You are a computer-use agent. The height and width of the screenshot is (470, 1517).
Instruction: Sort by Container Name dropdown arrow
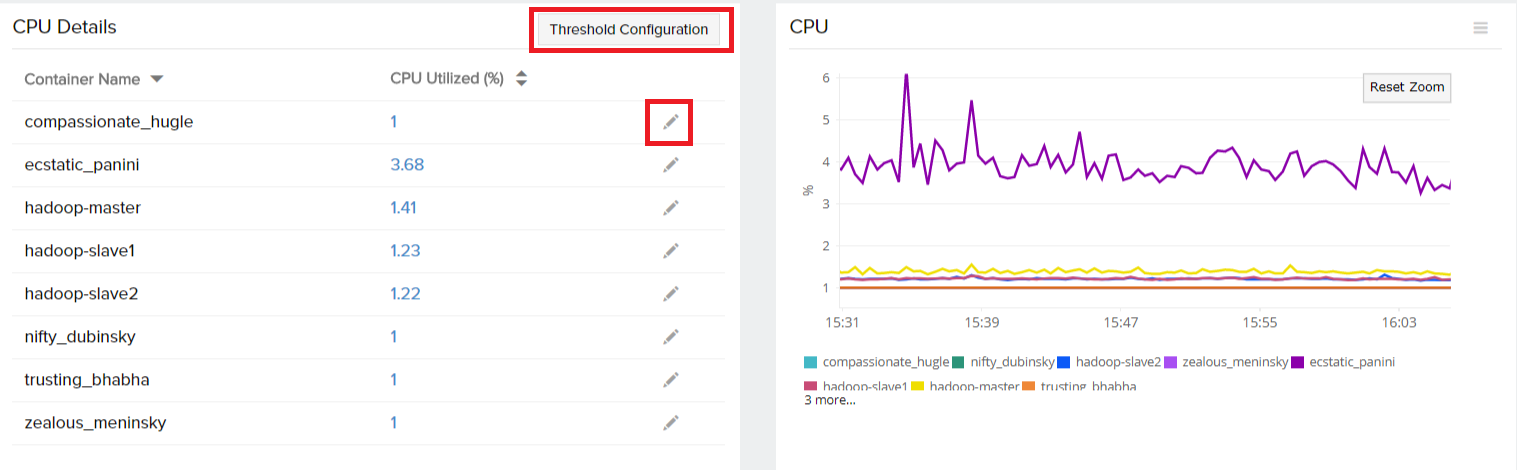pos(157,79)
